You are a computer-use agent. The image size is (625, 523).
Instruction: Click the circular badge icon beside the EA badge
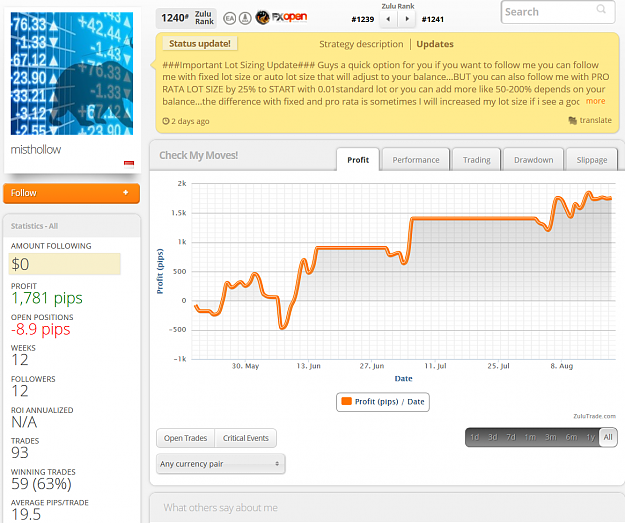tap(245, 18)
